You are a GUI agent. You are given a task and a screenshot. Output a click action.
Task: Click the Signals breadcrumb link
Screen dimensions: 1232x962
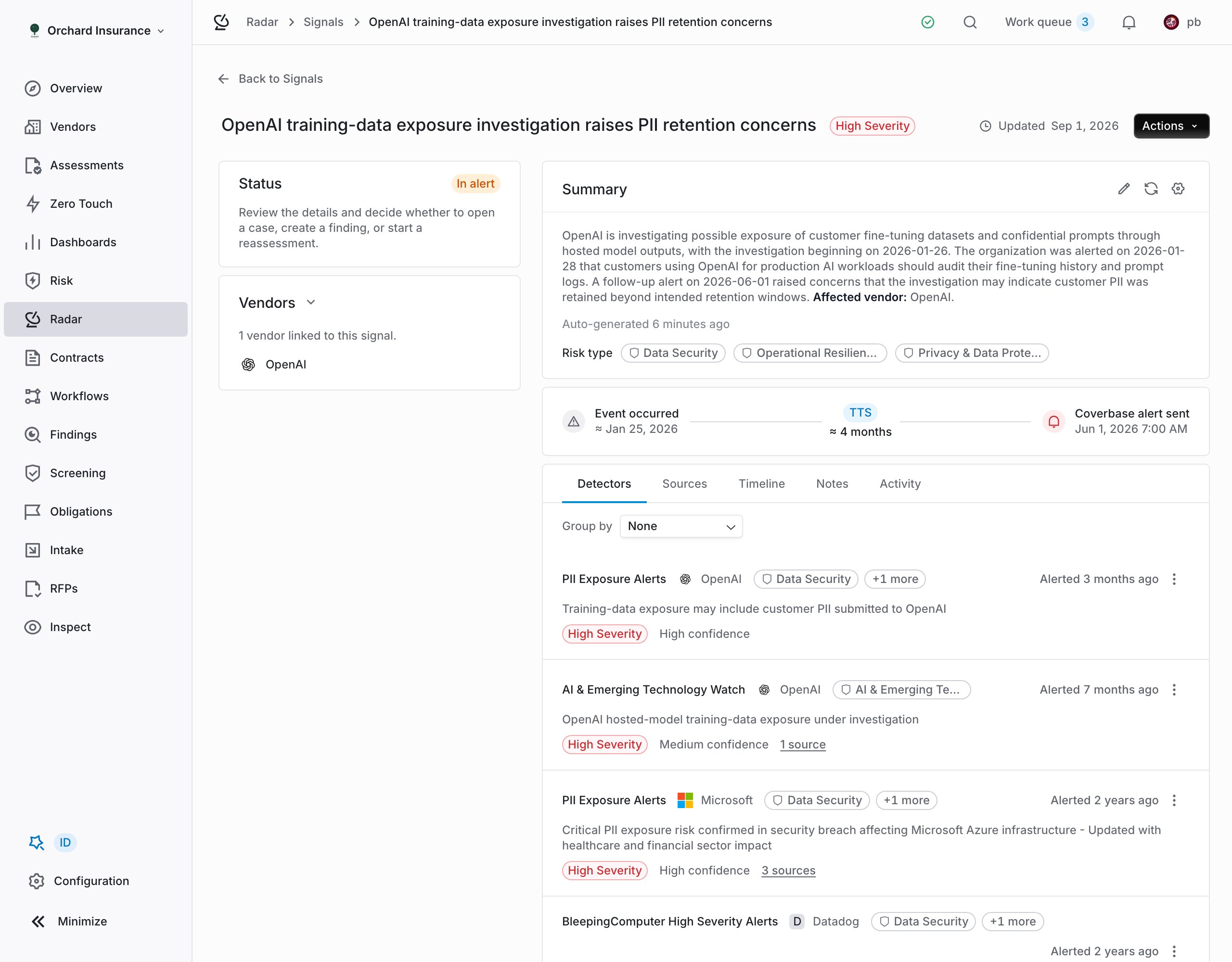point(323,22)
